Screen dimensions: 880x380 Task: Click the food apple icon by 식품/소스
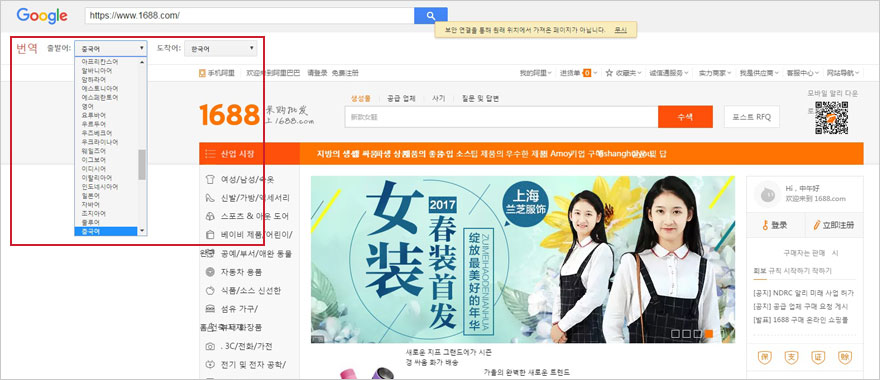pyautogui.click(x=210, y=290)
